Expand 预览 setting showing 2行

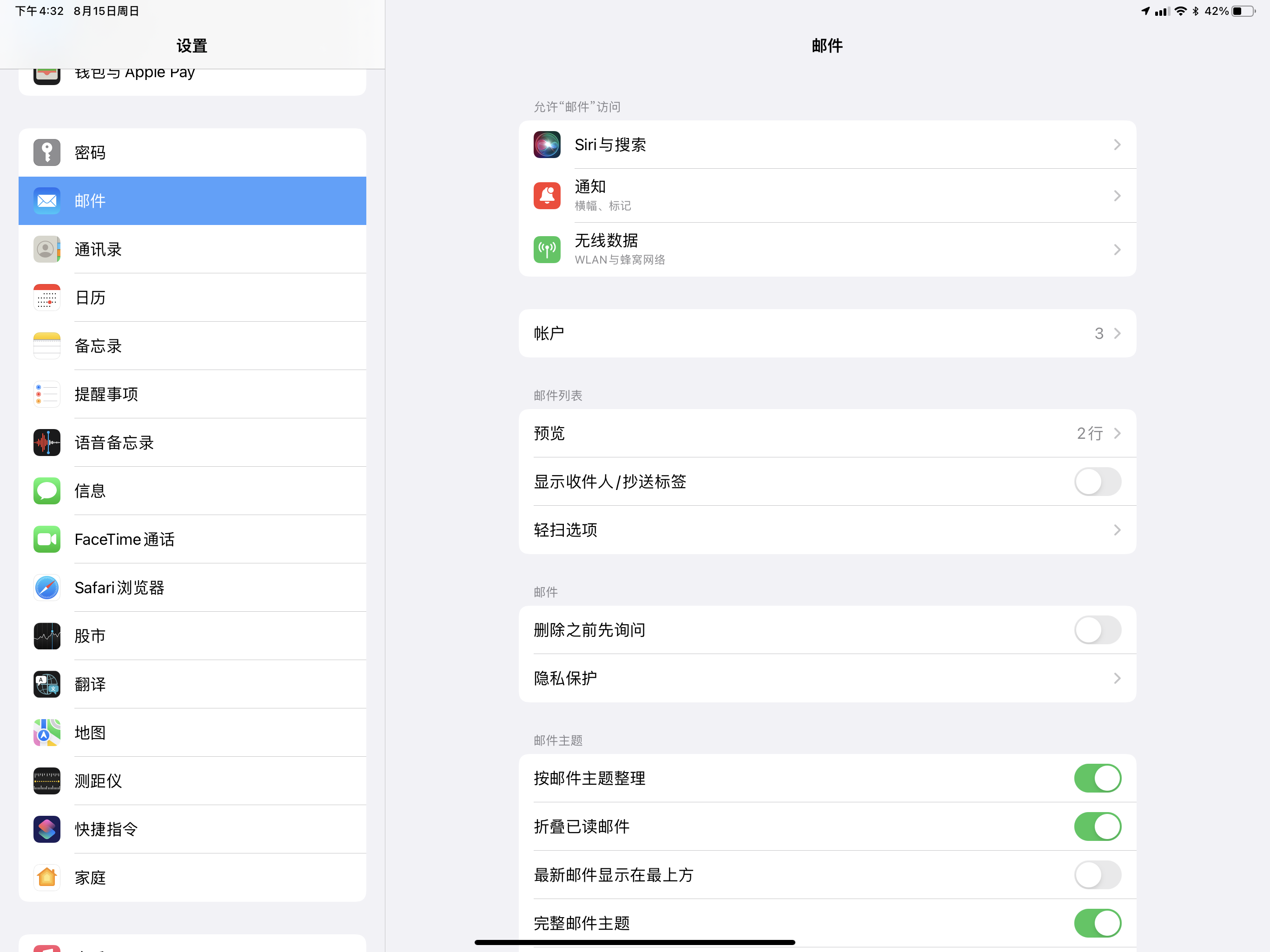(x=1116, y=434)
